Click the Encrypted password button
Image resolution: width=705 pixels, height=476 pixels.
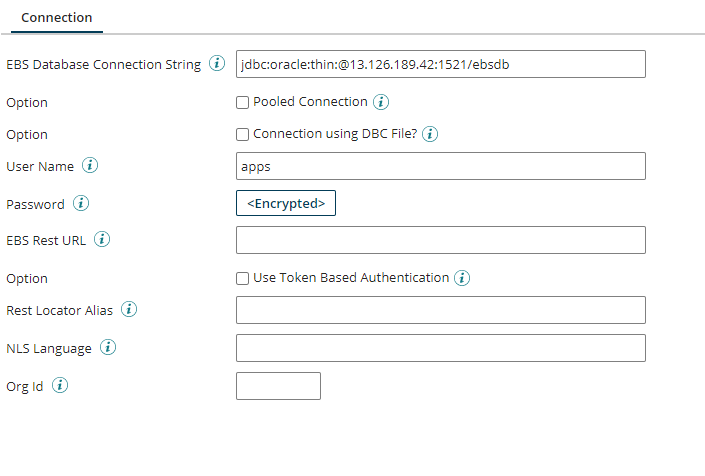pos(286,203)
